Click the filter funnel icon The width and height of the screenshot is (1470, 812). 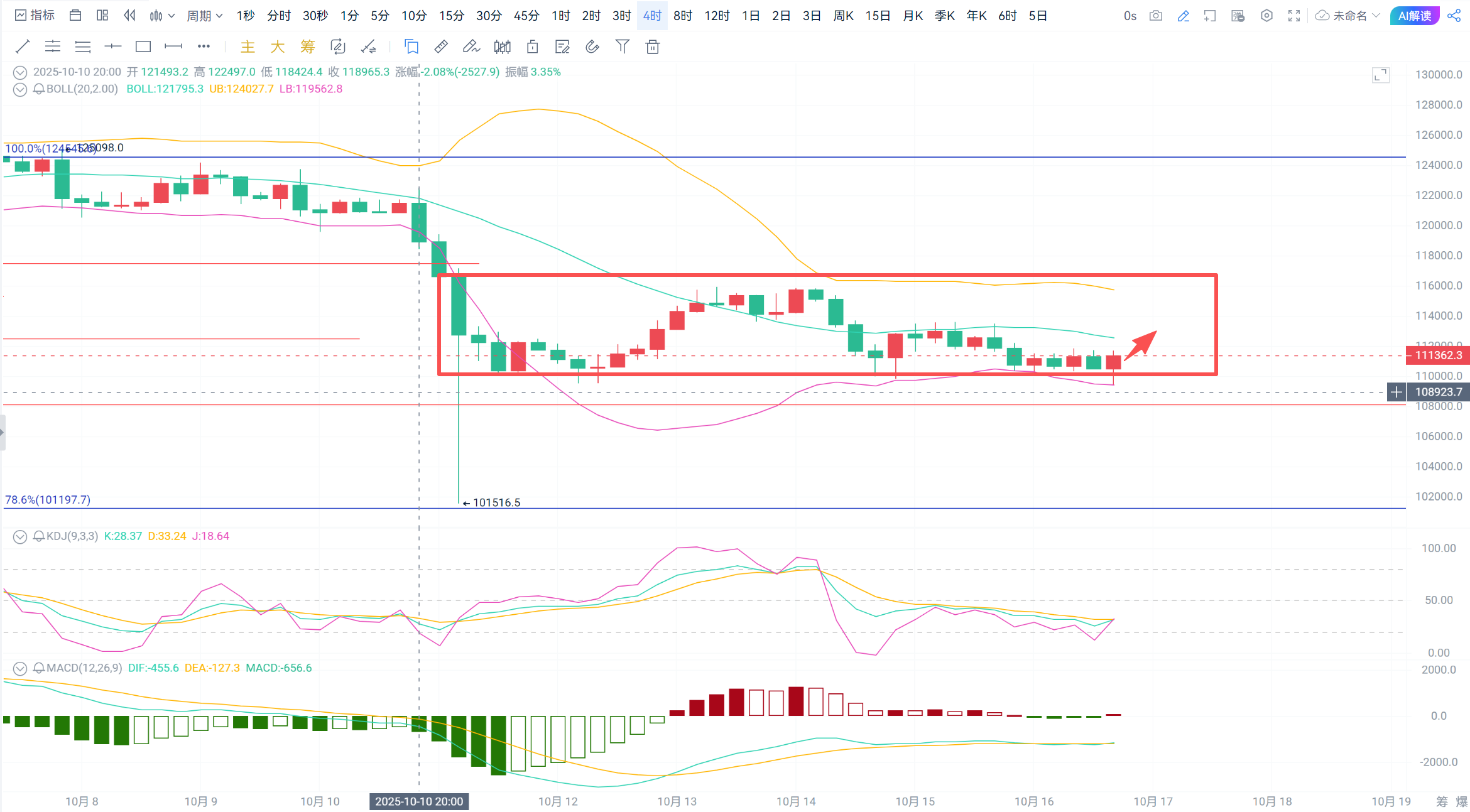[622, 46]
